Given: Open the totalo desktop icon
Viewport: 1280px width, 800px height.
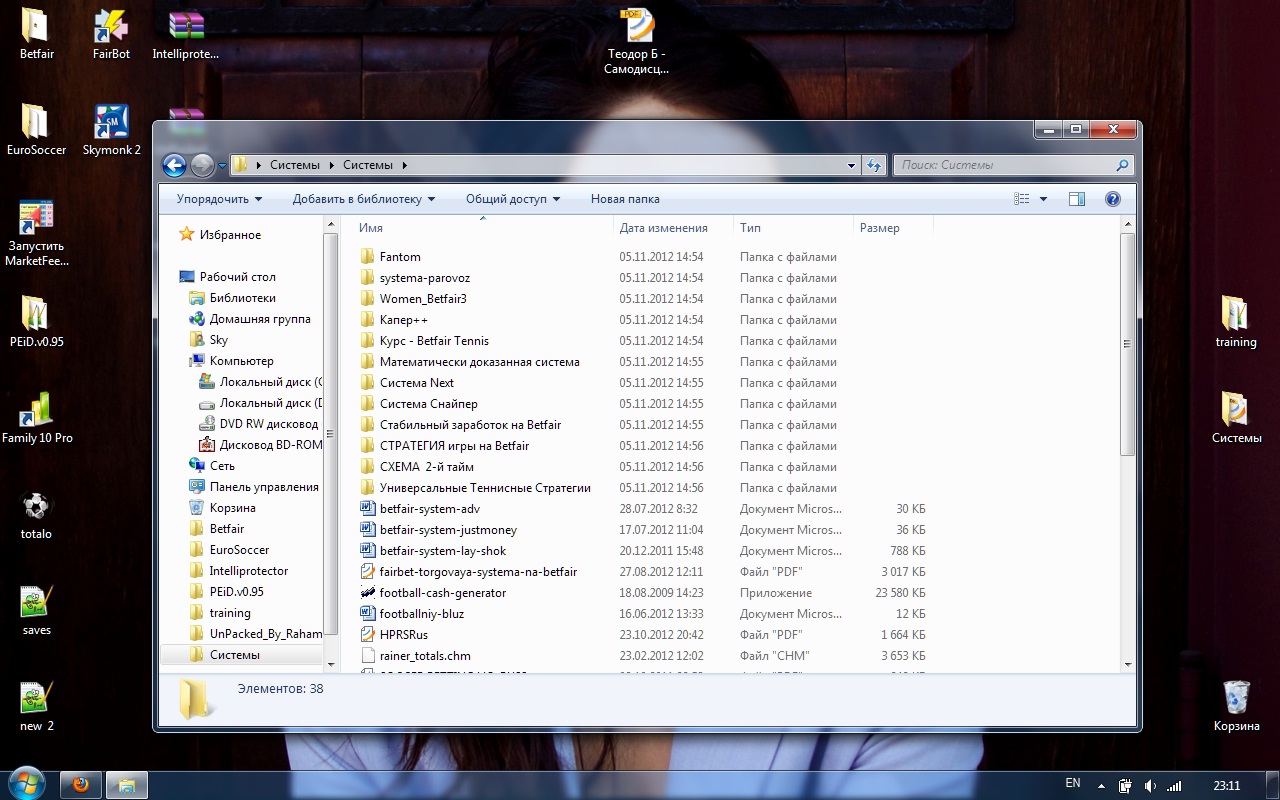Looking at the screenshot, I should click(x=36, y=513).
